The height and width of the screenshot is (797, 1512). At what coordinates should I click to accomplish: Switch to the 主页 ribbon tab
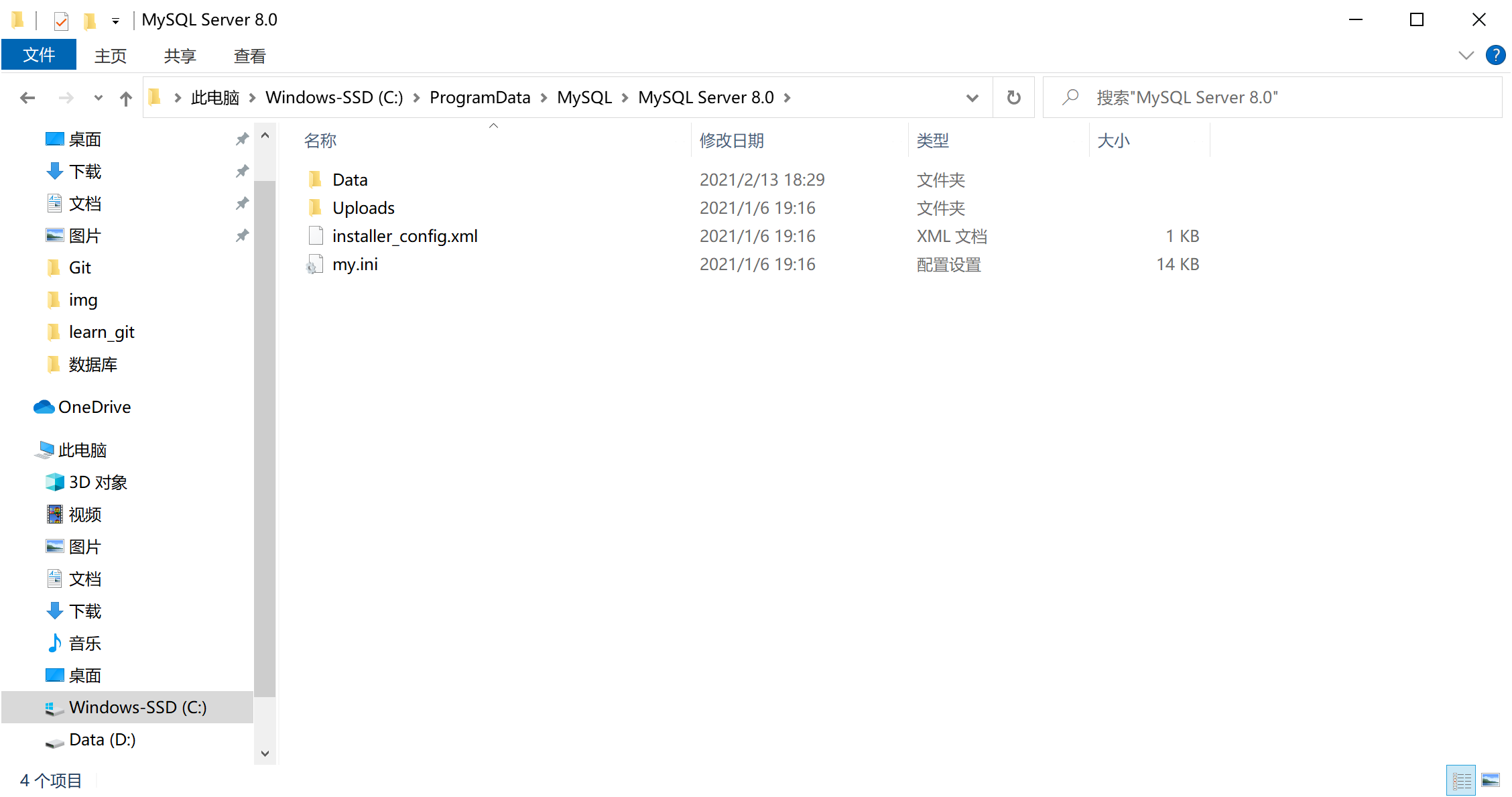111,56
